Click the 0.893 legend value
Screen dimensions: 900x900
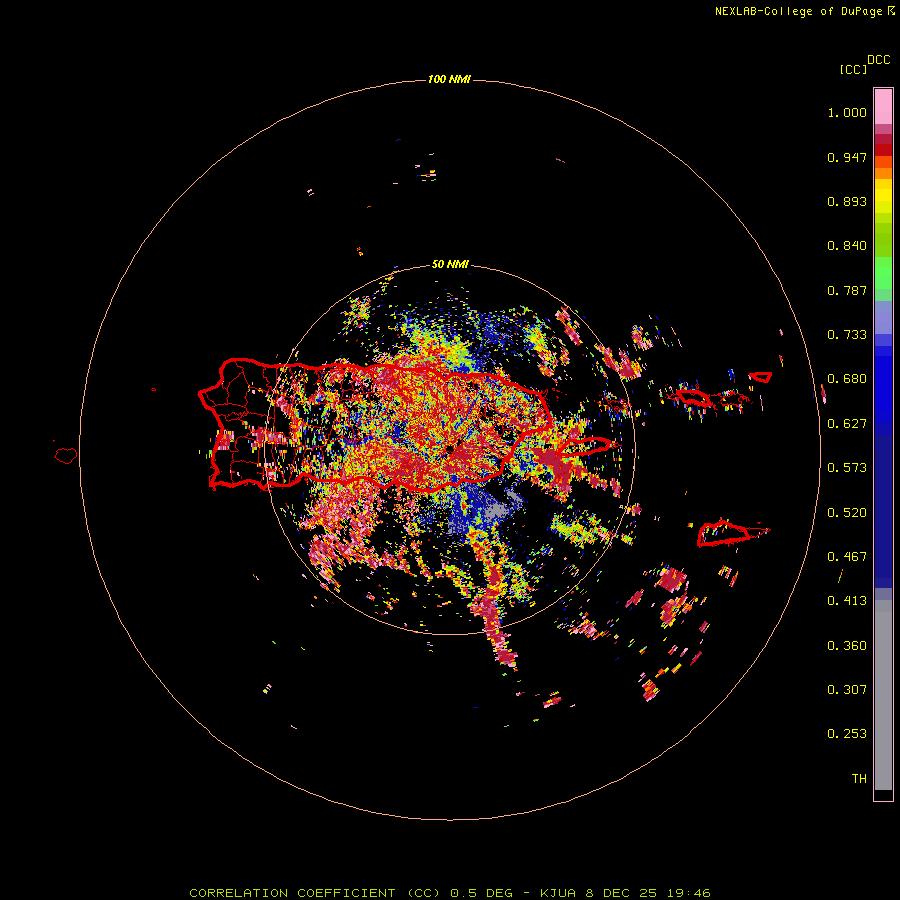click(847, 201)
